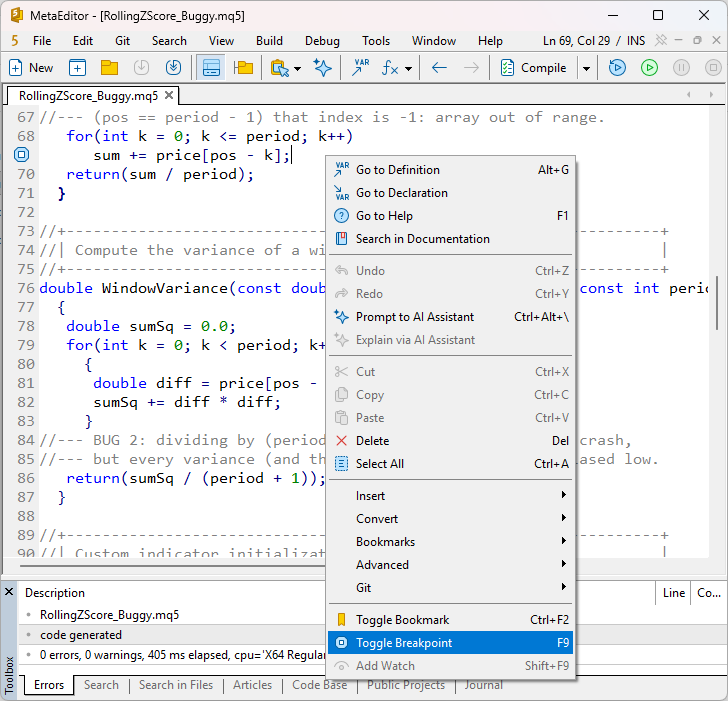Expand the Git submenu in the context menu
The image size is (728, 701).
450,588
